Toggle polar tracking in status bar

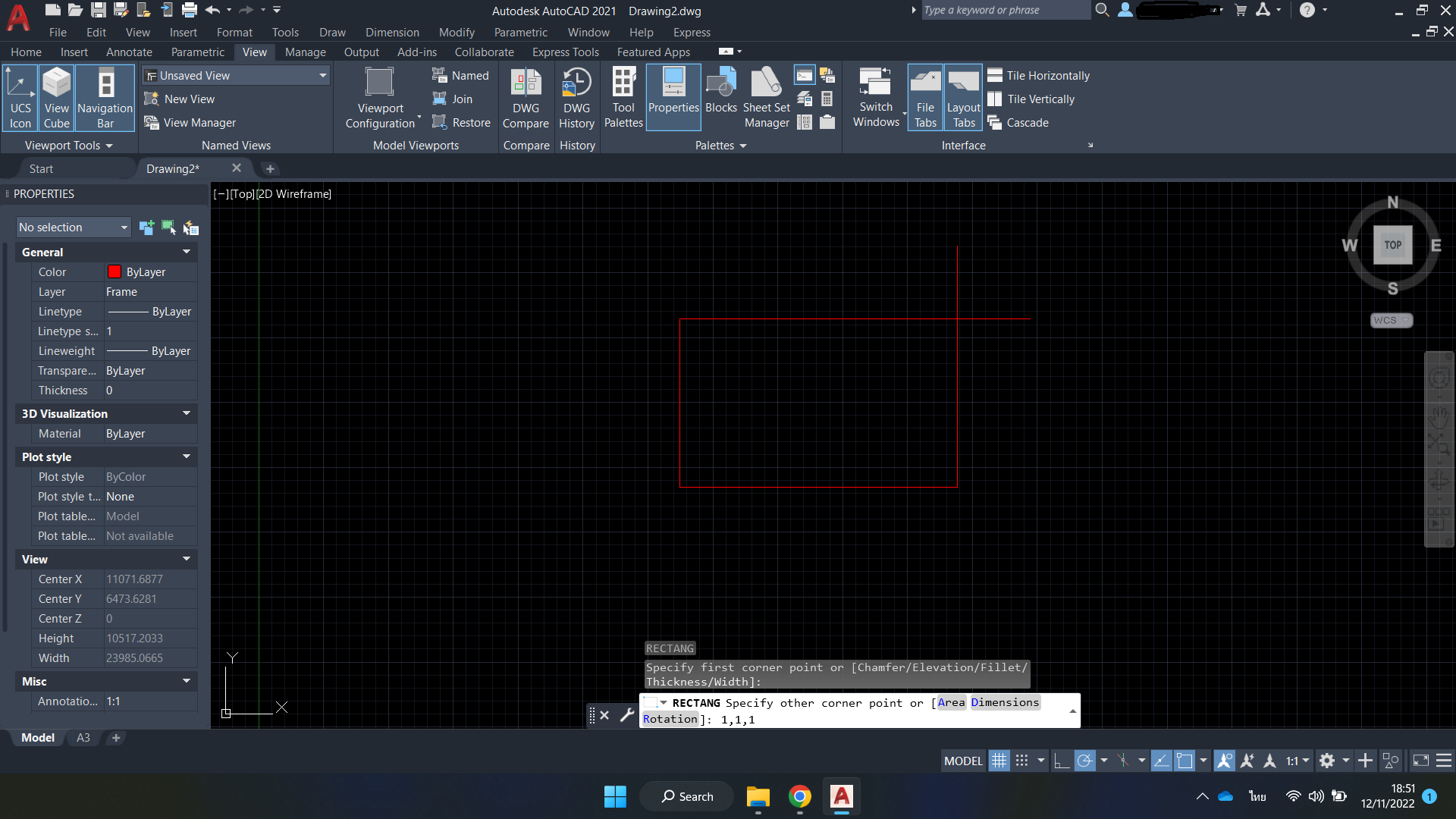(1085, 760)
